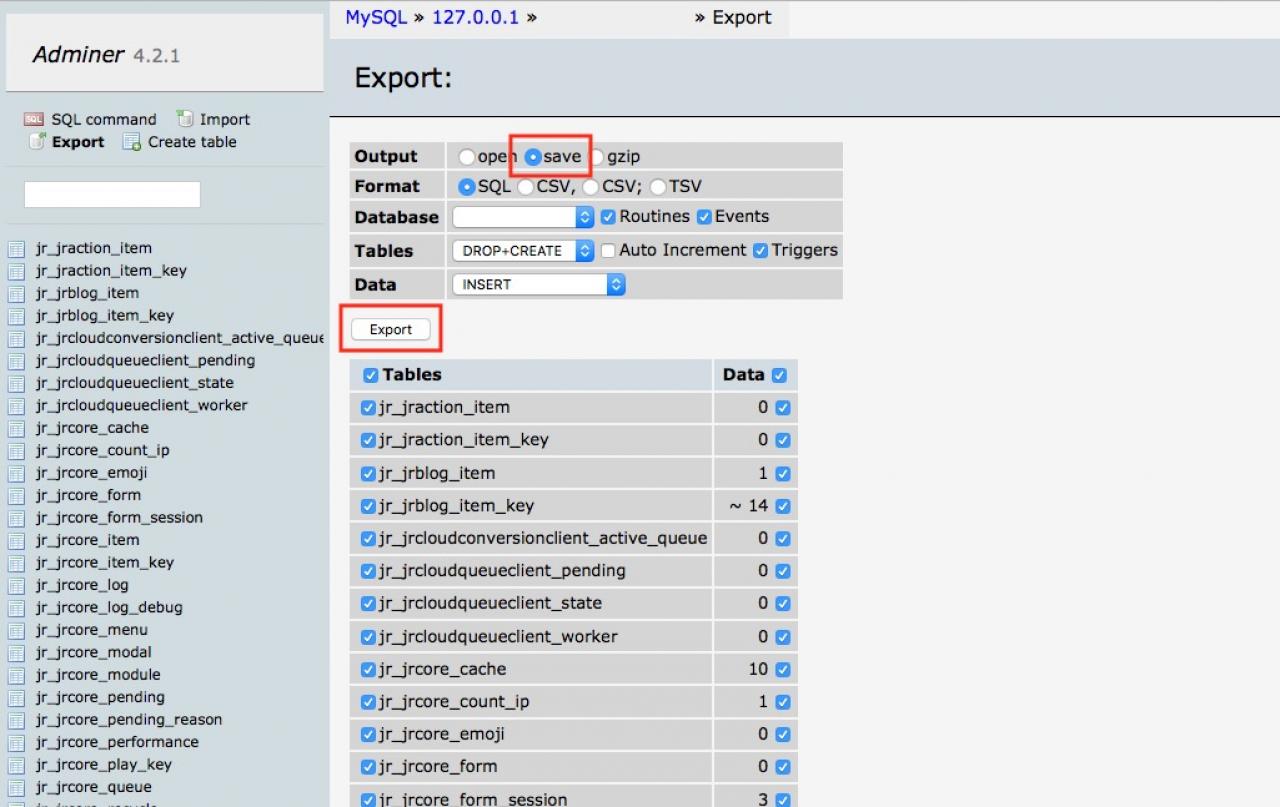This screenshot has width=1280, height=807.
Task: Choose TSV format radio button
Action: click(657, 187)
